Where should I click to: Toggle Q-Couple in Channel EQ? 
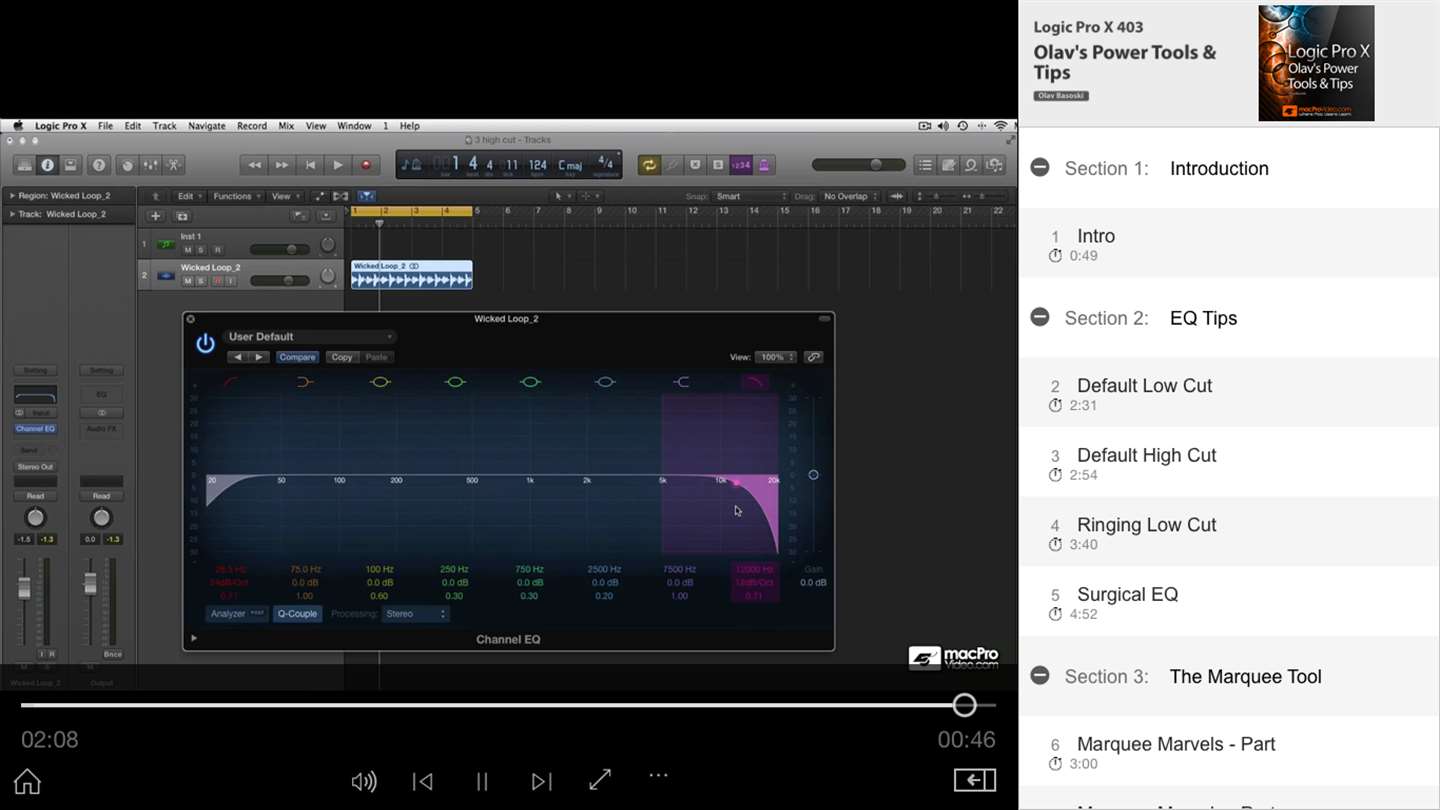(x=297, y=614)
